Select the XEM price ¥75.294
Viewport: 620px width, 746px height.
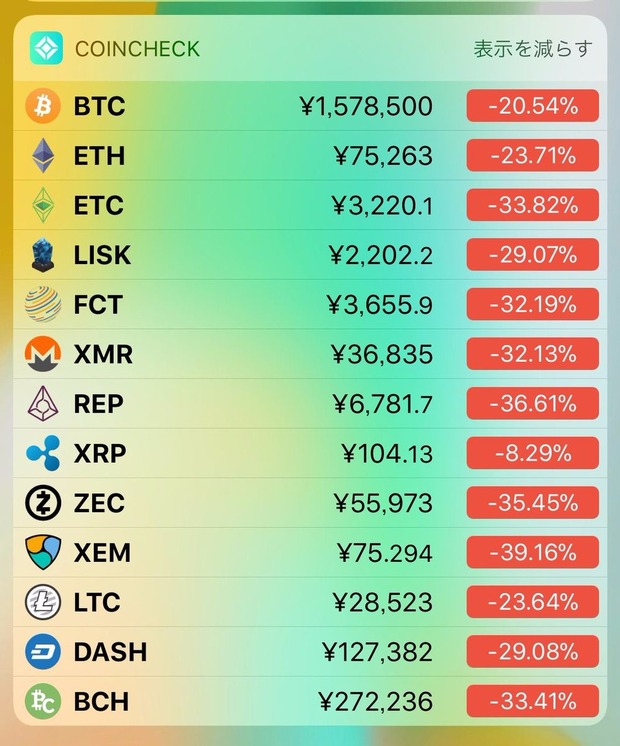(x=384, y=553)
